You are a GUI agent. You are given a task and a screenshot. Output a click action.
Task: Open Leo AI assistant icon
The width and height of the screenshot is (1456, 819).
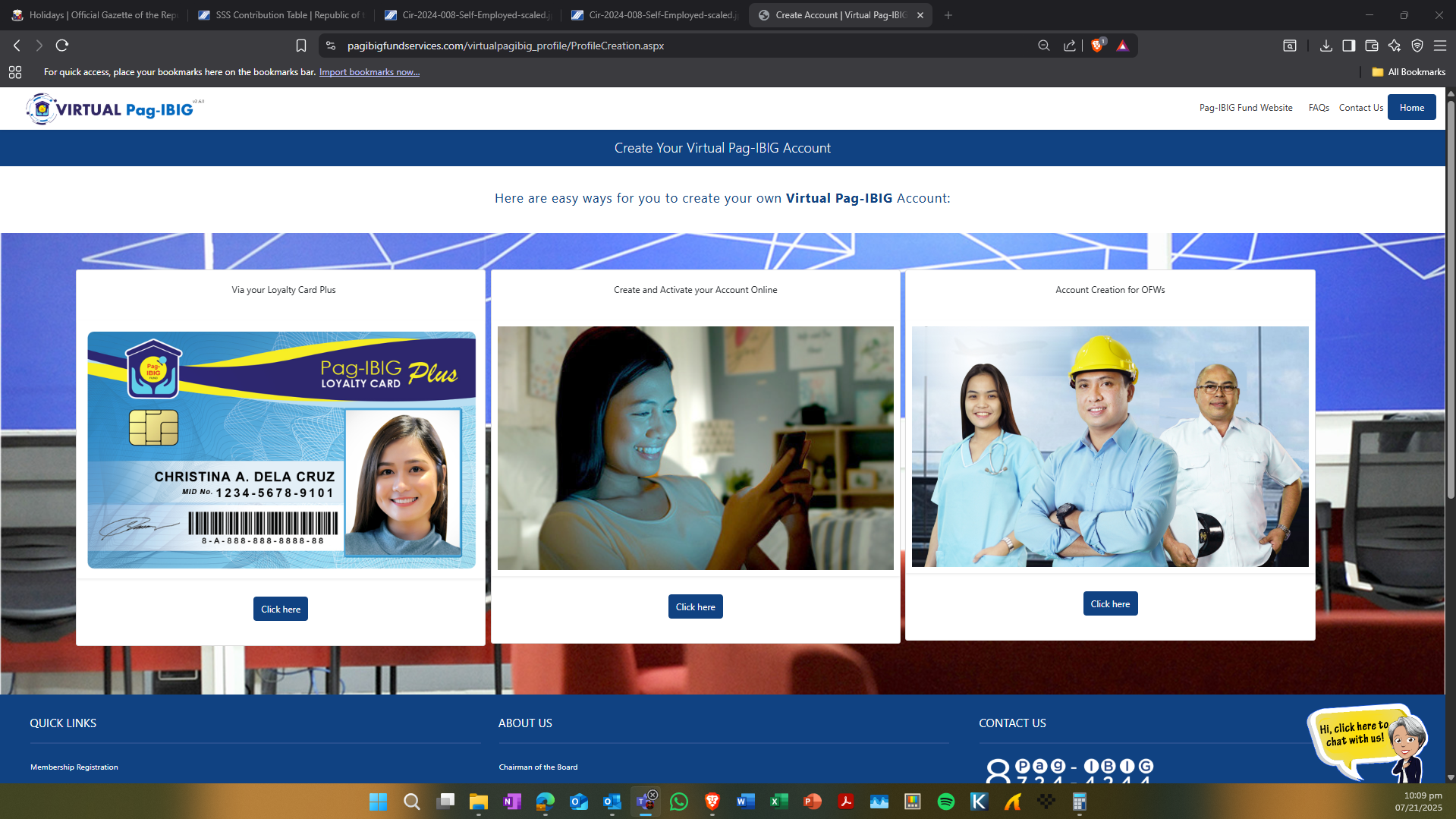1395,46
